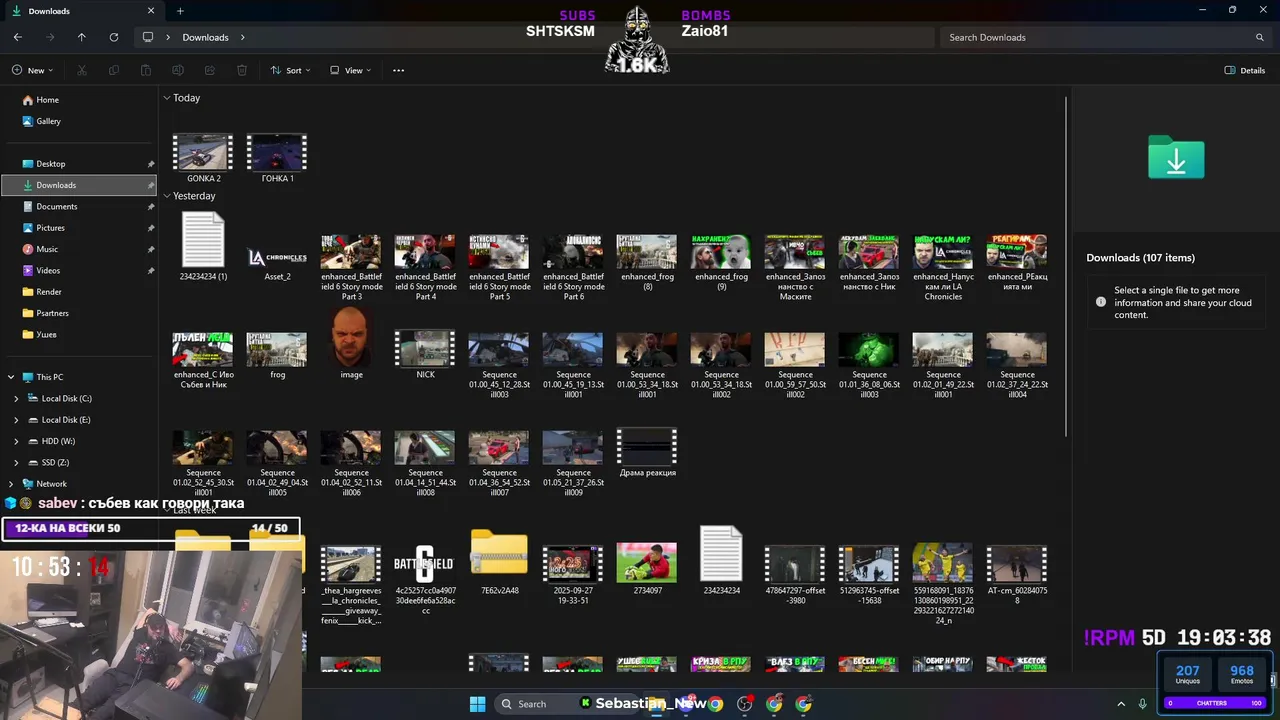This screenshot has height=720, width=1280.
Task: Select enhanced_Battlefield 6 Story mode Part 3
Action: point(351,267)
